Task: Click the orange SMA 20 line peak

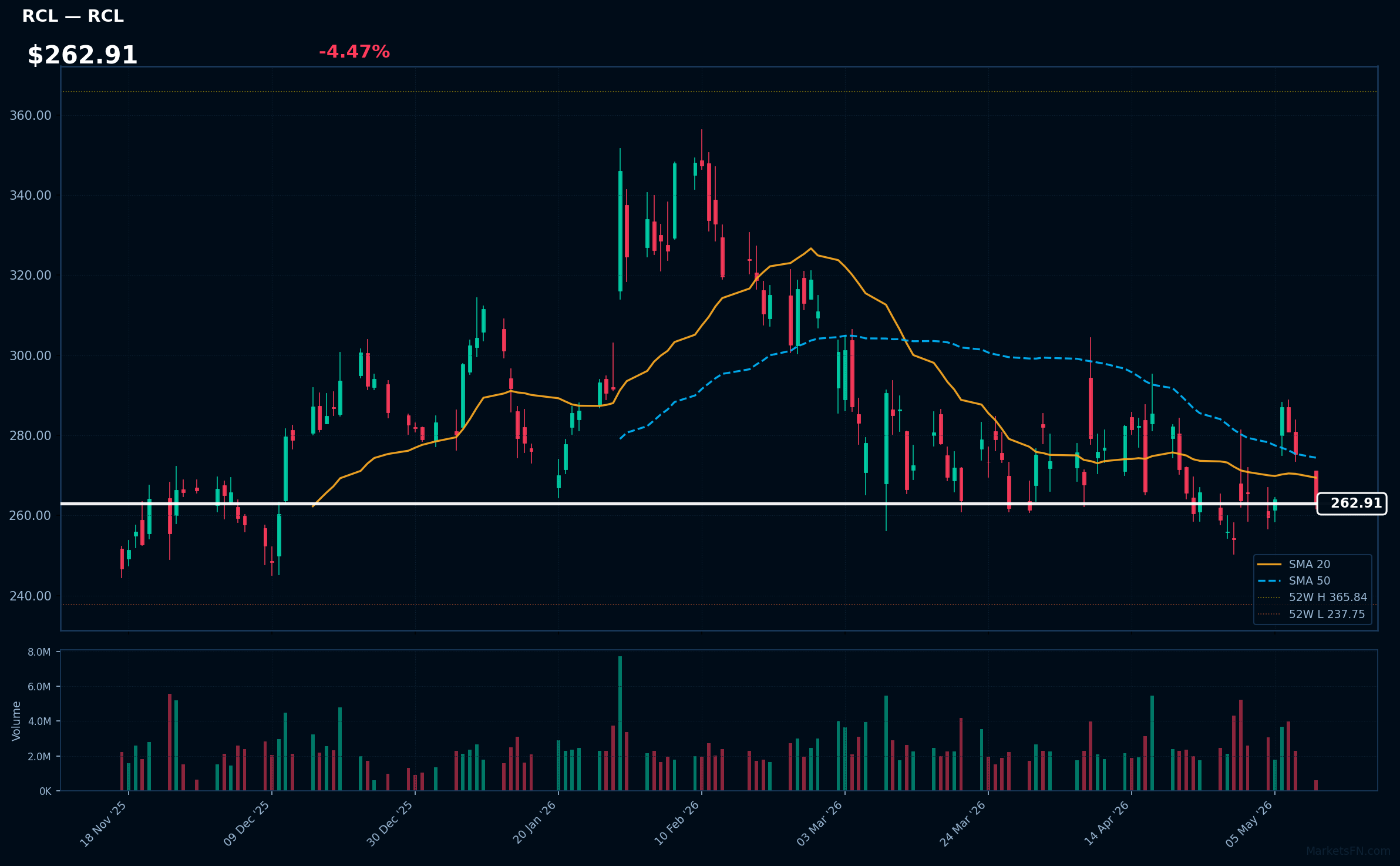Action: coord(811,249)
